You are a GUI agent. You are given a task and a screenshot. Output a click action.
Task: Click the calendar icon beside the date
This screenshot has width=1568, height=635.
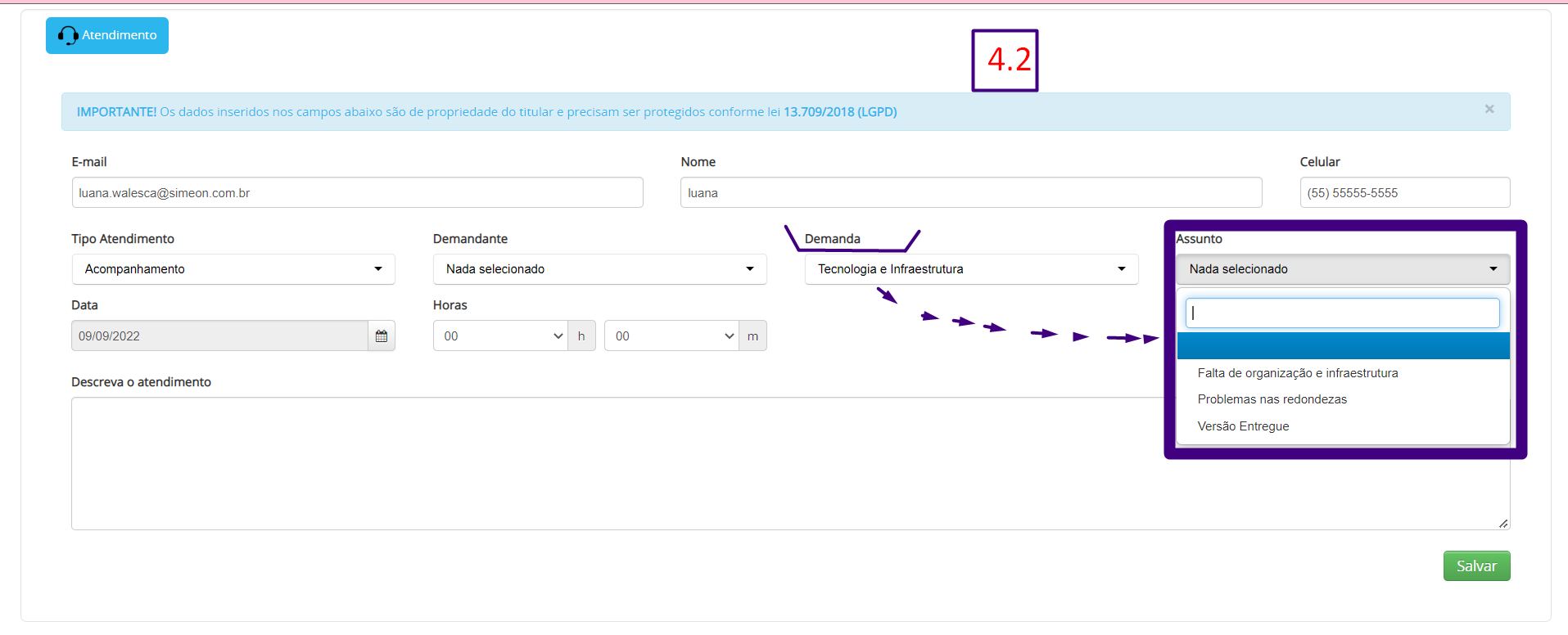coord(381,336)
